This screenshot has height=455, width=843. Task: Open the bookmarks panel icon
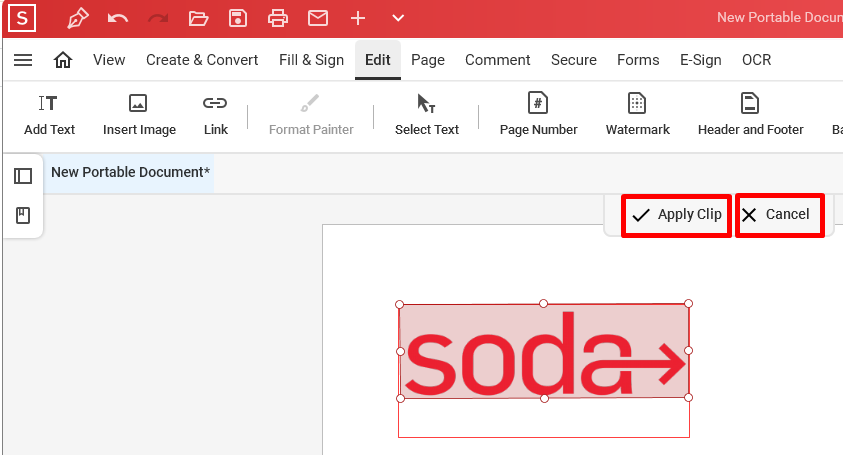pos(23,216)
